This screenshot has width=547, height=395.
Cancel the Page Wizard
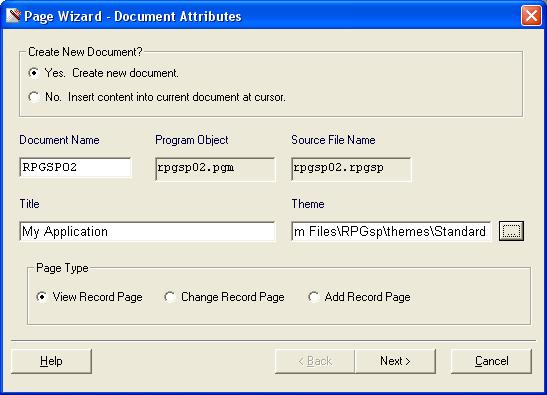coord(491,361)
